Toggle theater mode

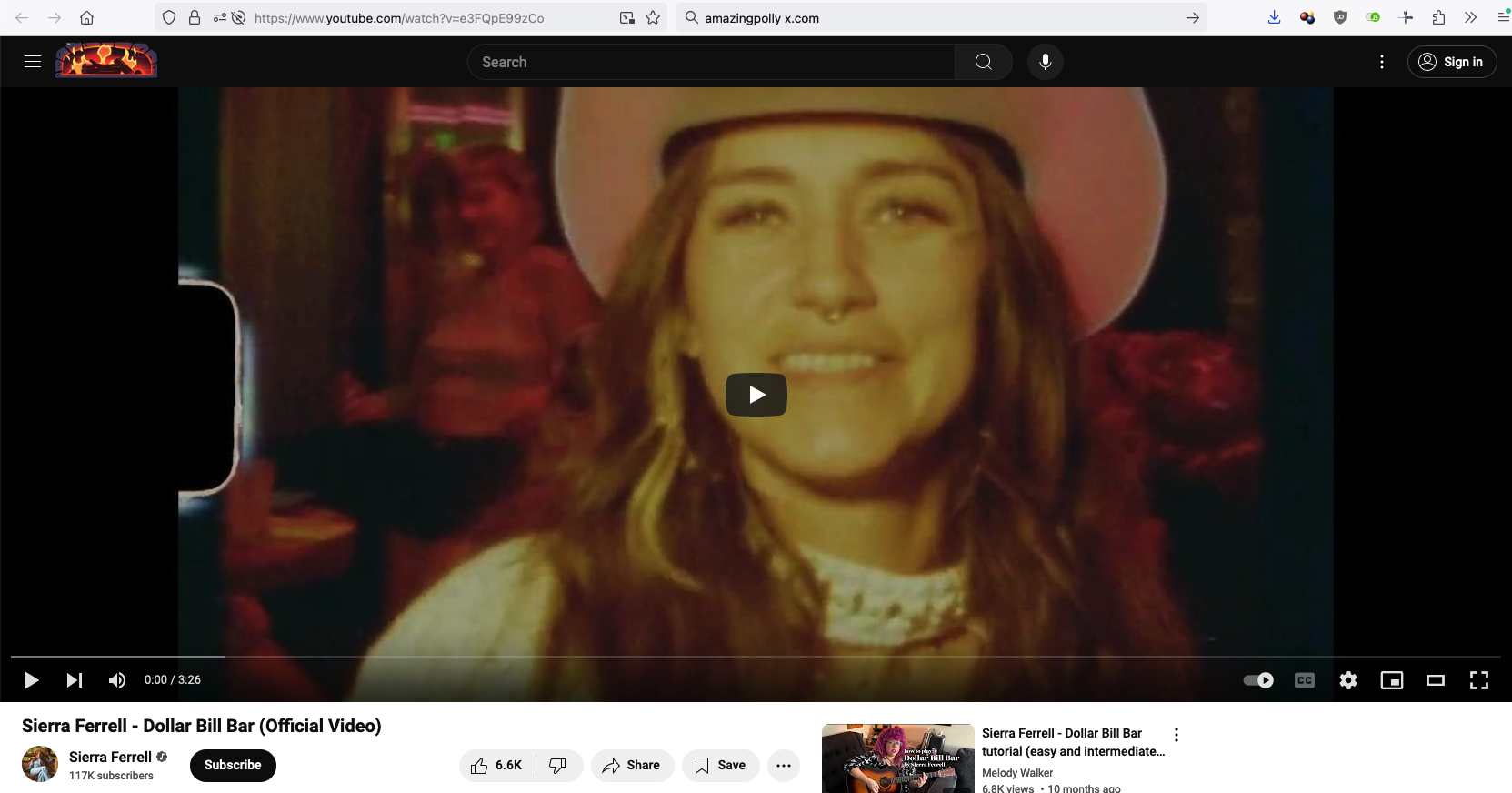tap(1436, 680)
